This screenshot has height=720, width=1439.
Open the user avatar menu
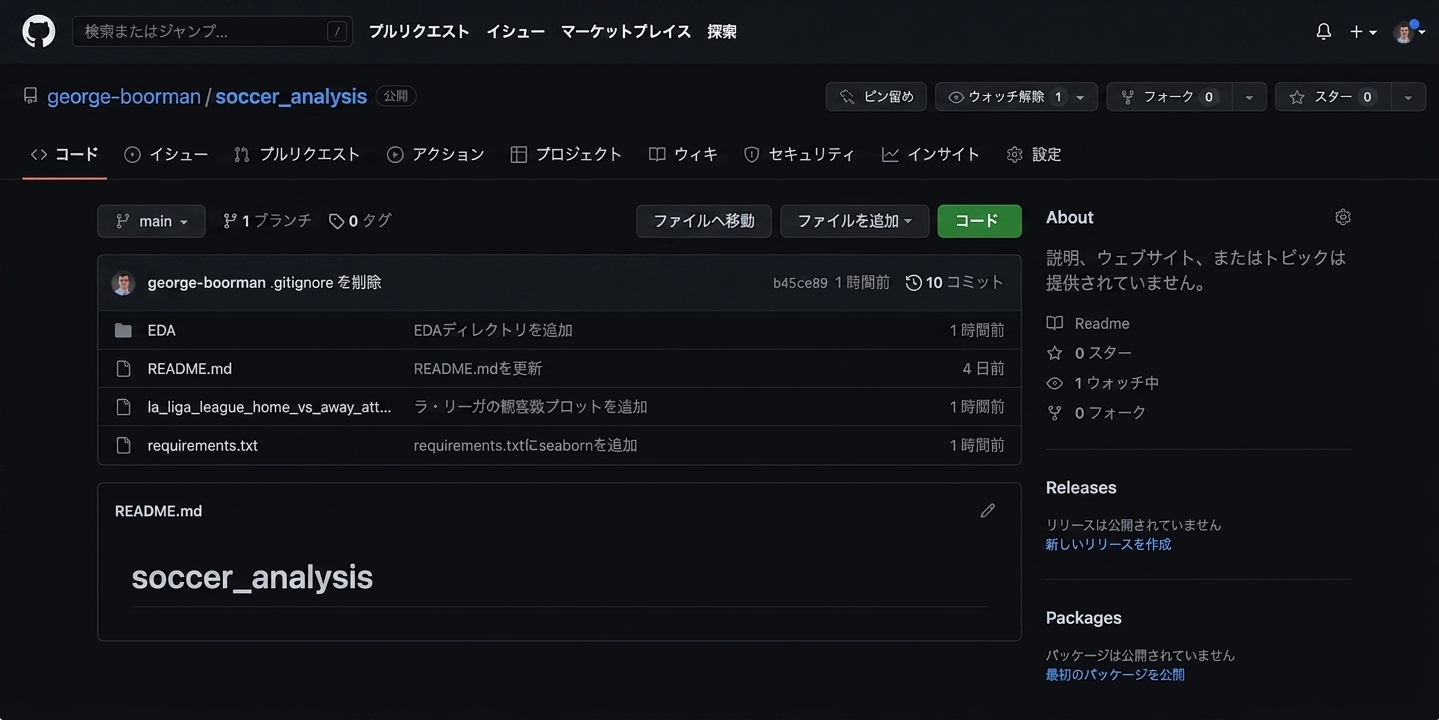coord(1408,32)
